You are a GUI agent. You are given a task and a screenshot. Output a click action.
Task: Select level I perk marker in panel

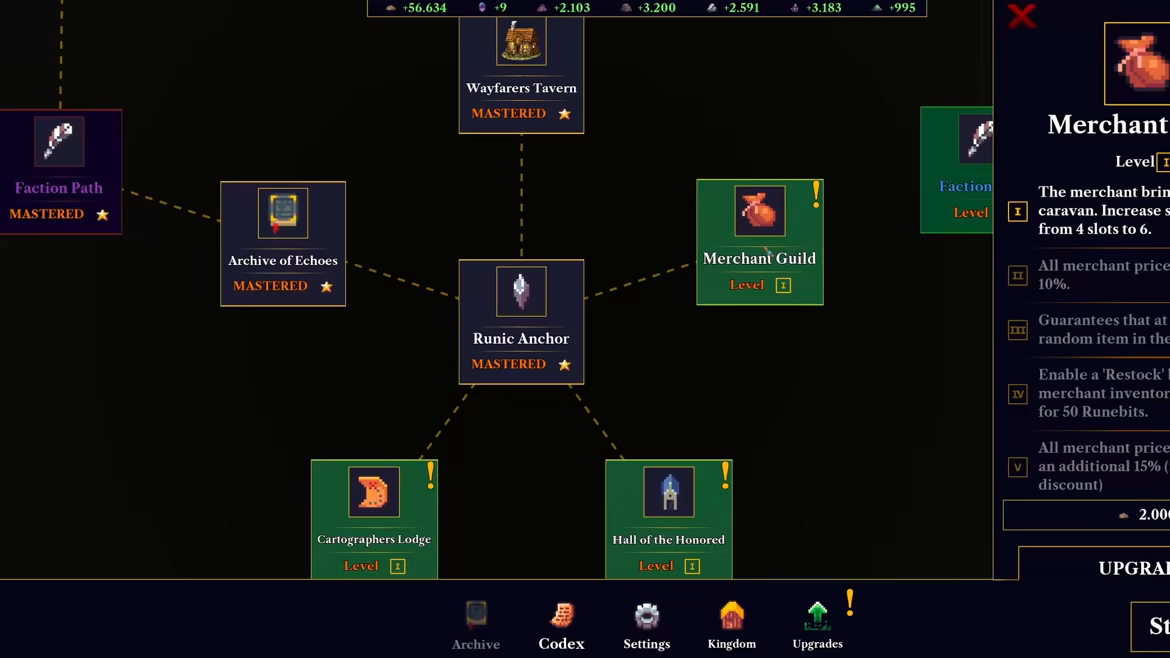1018,212
